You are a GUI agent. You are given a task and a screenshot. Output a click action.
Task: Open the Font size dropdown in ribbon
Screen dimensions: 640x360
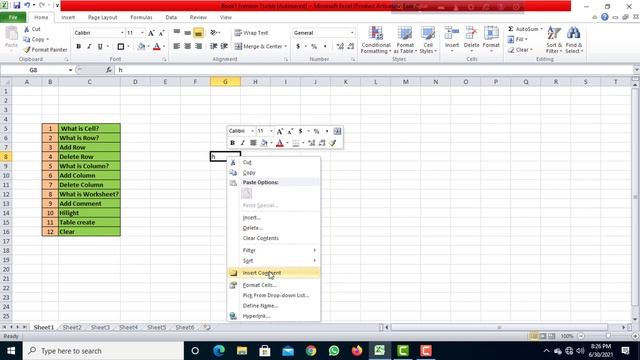click(x=142, y=33)
